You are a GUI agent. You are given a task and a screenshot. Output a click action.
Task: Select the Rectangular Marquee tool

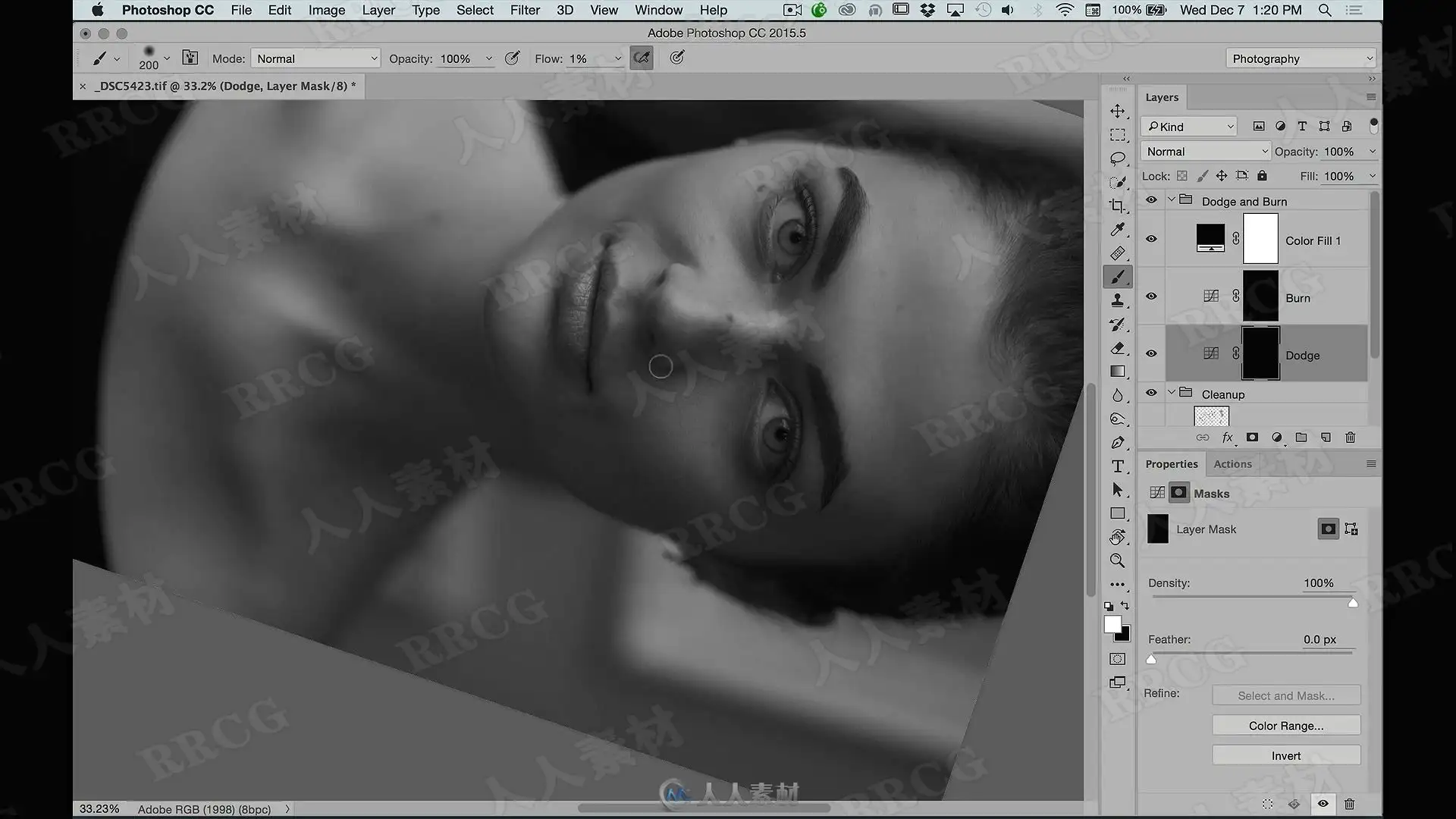[1118, 135]
